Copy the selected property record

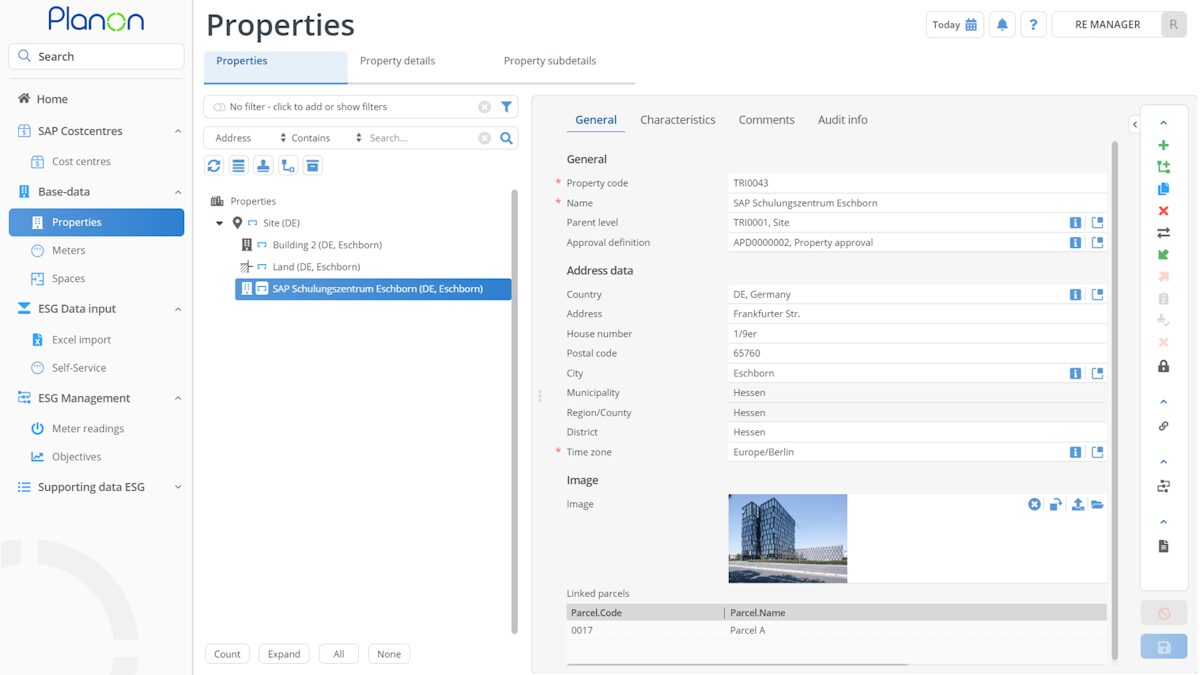[1163, 188]
